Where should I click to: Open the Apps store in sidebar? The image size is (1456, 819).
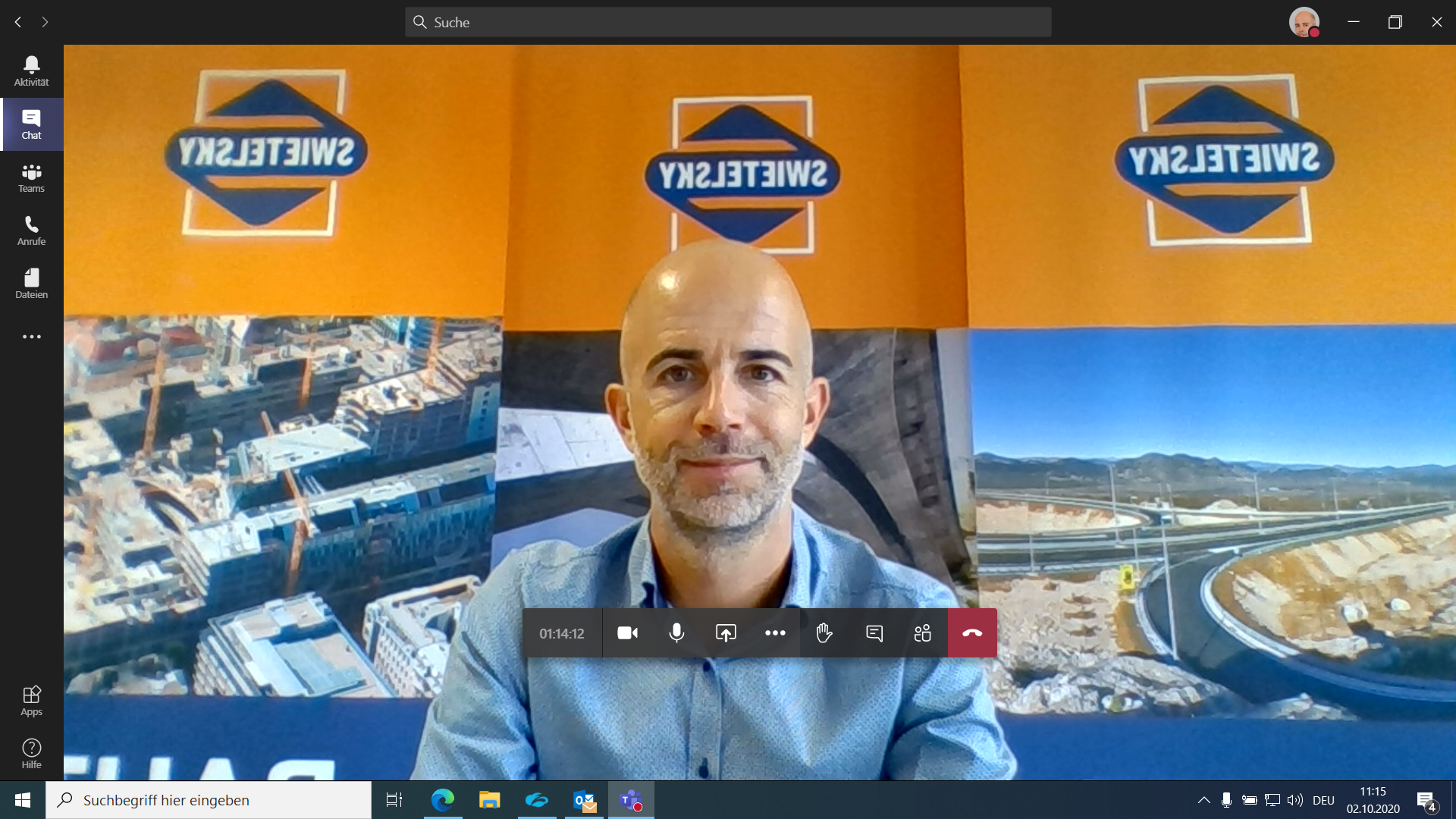pos(31,701)
